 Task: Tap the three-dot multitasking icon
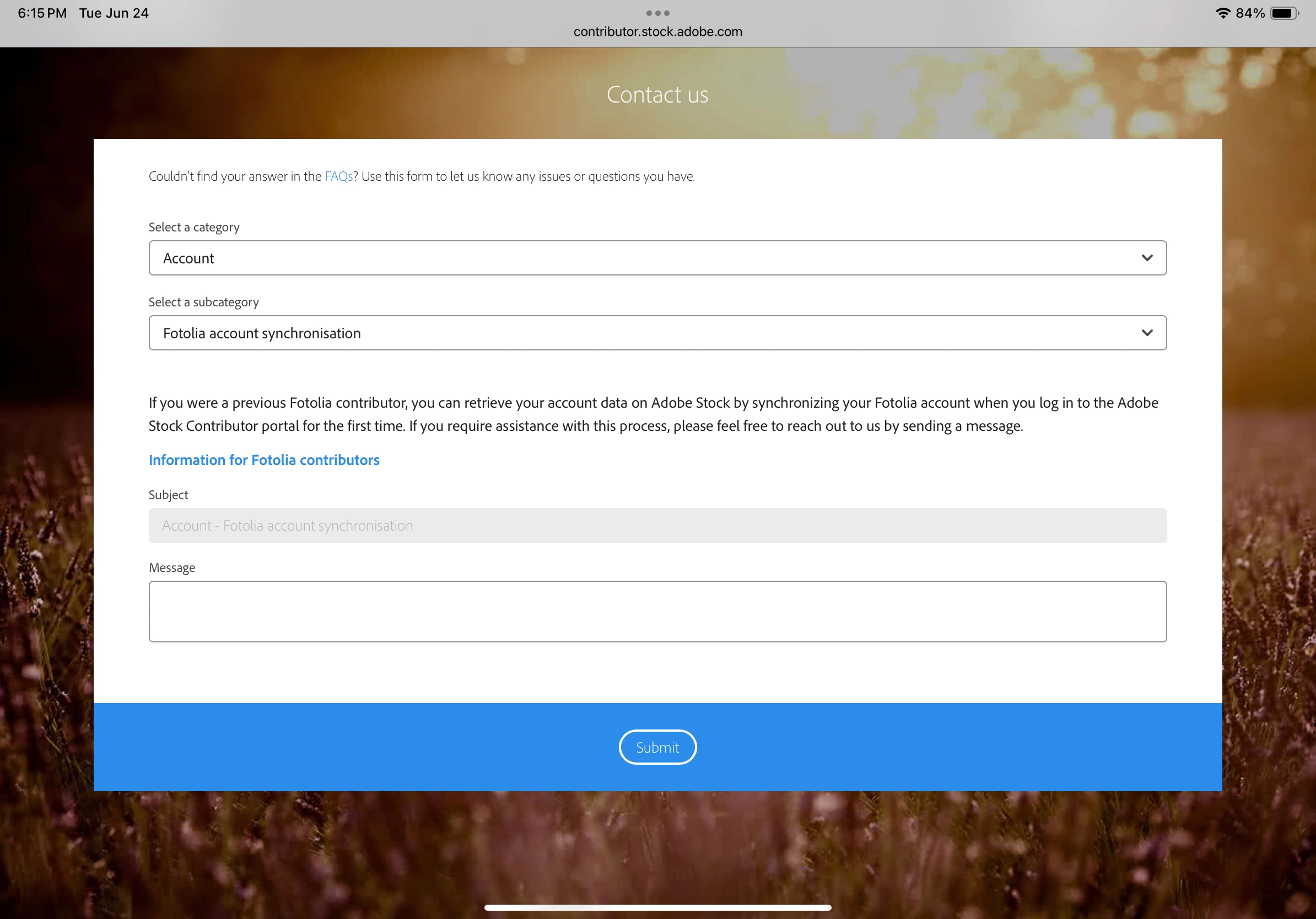(x=657, y=13)
